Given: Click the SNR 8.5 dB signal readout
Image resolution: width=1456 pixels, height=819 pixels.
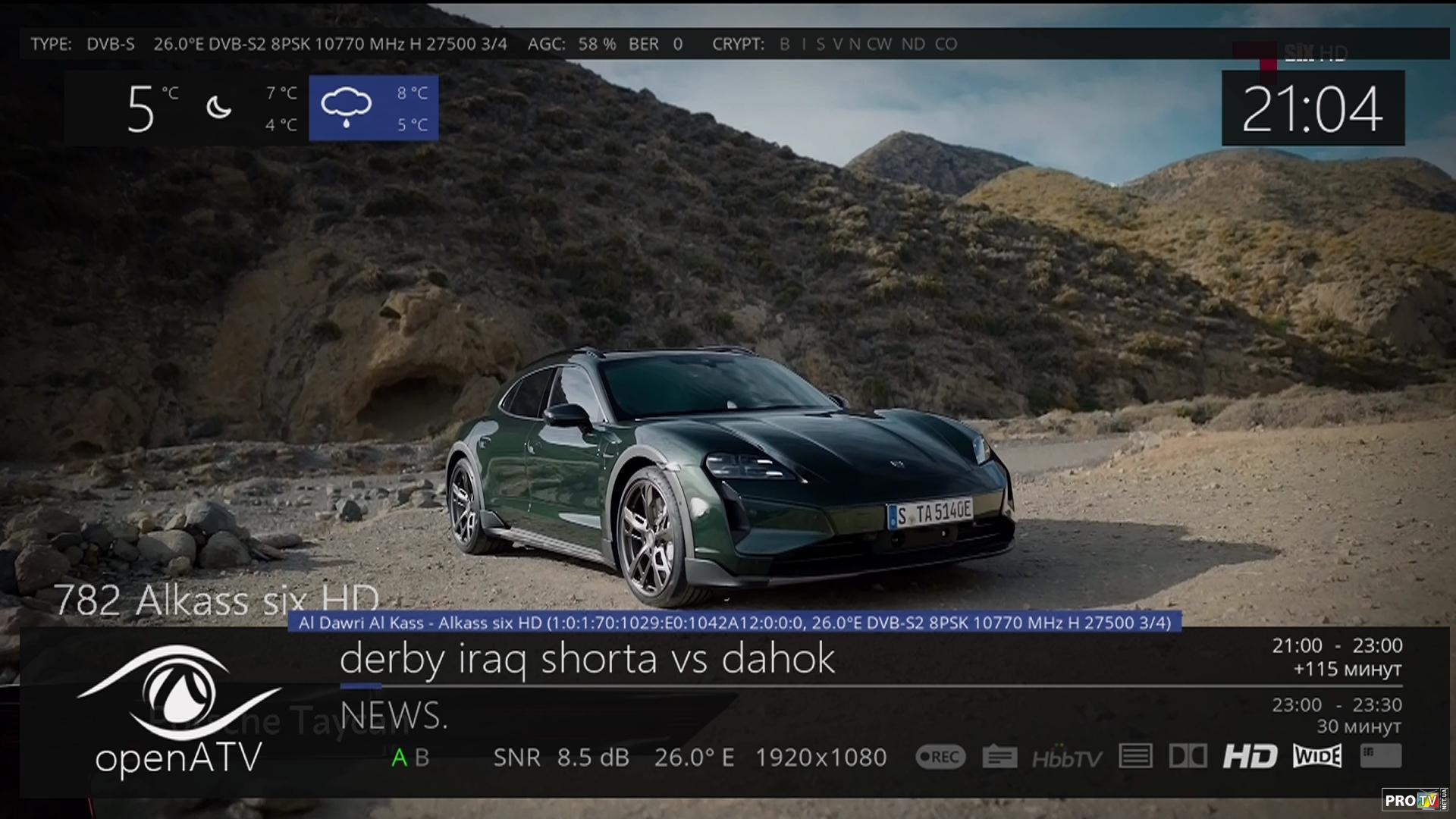Looking at the screenshot, I should (561, 758).
